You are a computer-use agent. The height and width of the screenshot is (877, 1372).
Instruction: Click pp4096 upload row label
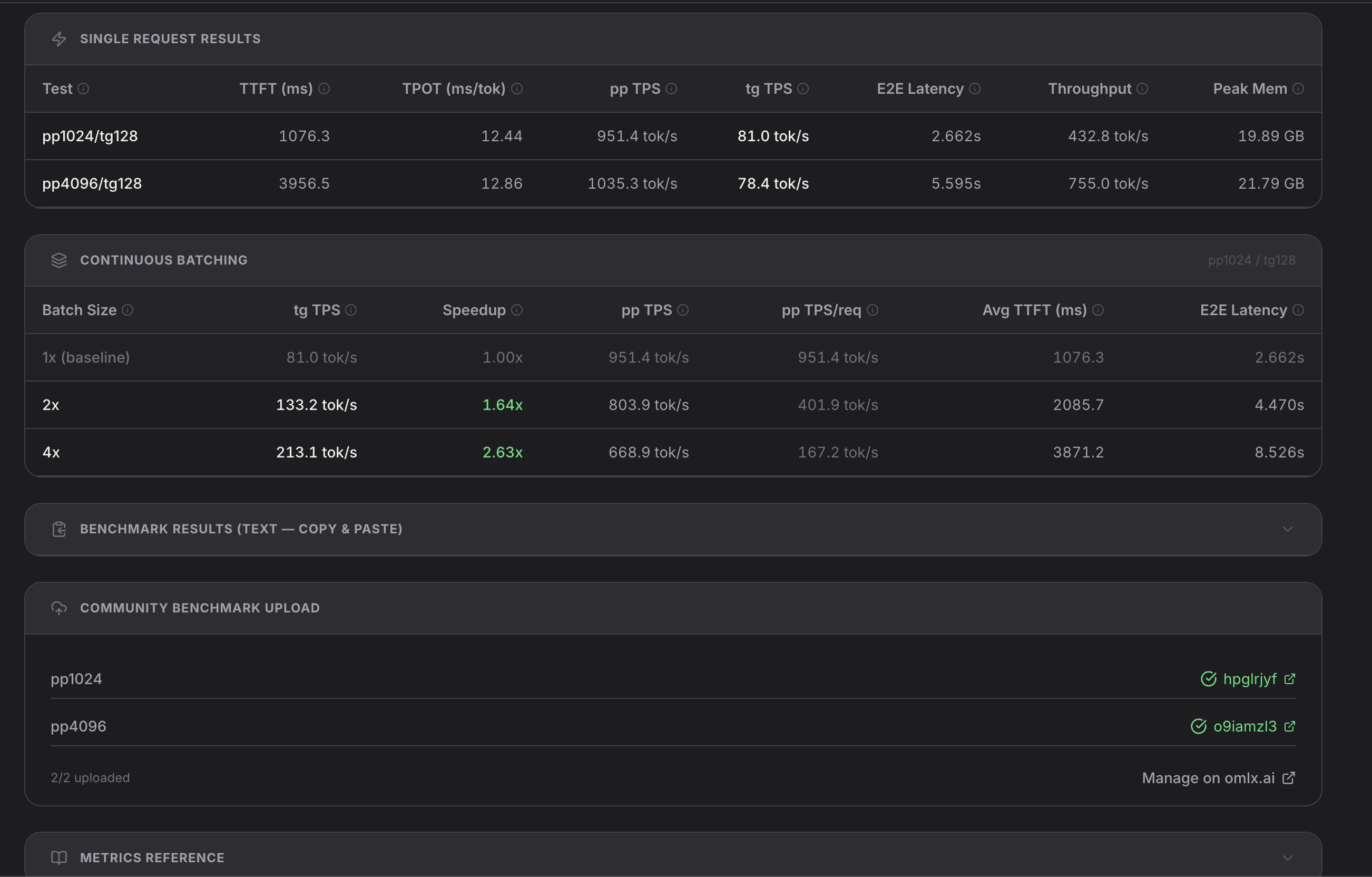click(79, 727)
